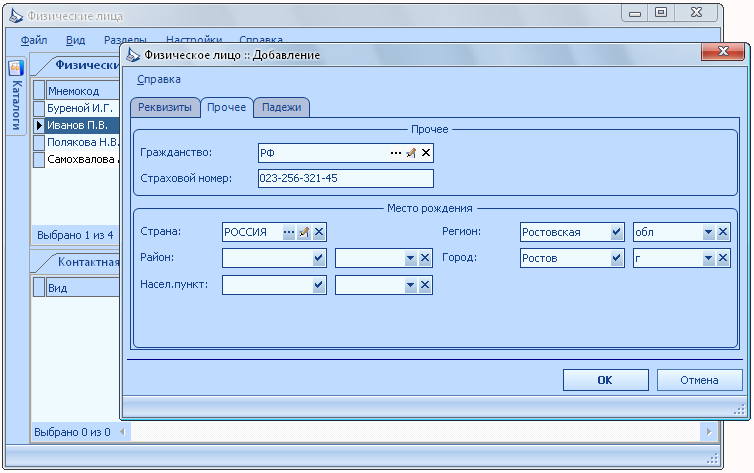Image resolution: width=754 pixels, height=473 pixels.
Task: Tick the row selector beside Самохвалова
Action: [x=39, y=160]
